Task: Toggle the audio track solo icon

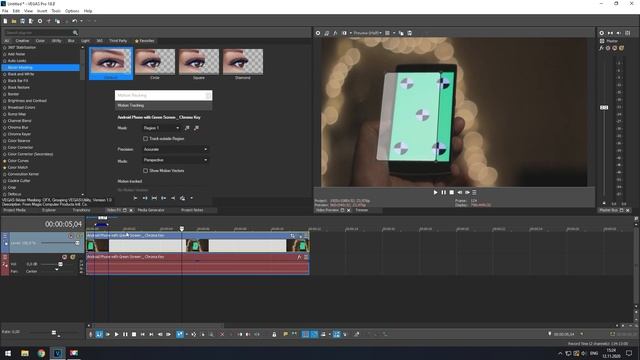Action: click(73, 257)
